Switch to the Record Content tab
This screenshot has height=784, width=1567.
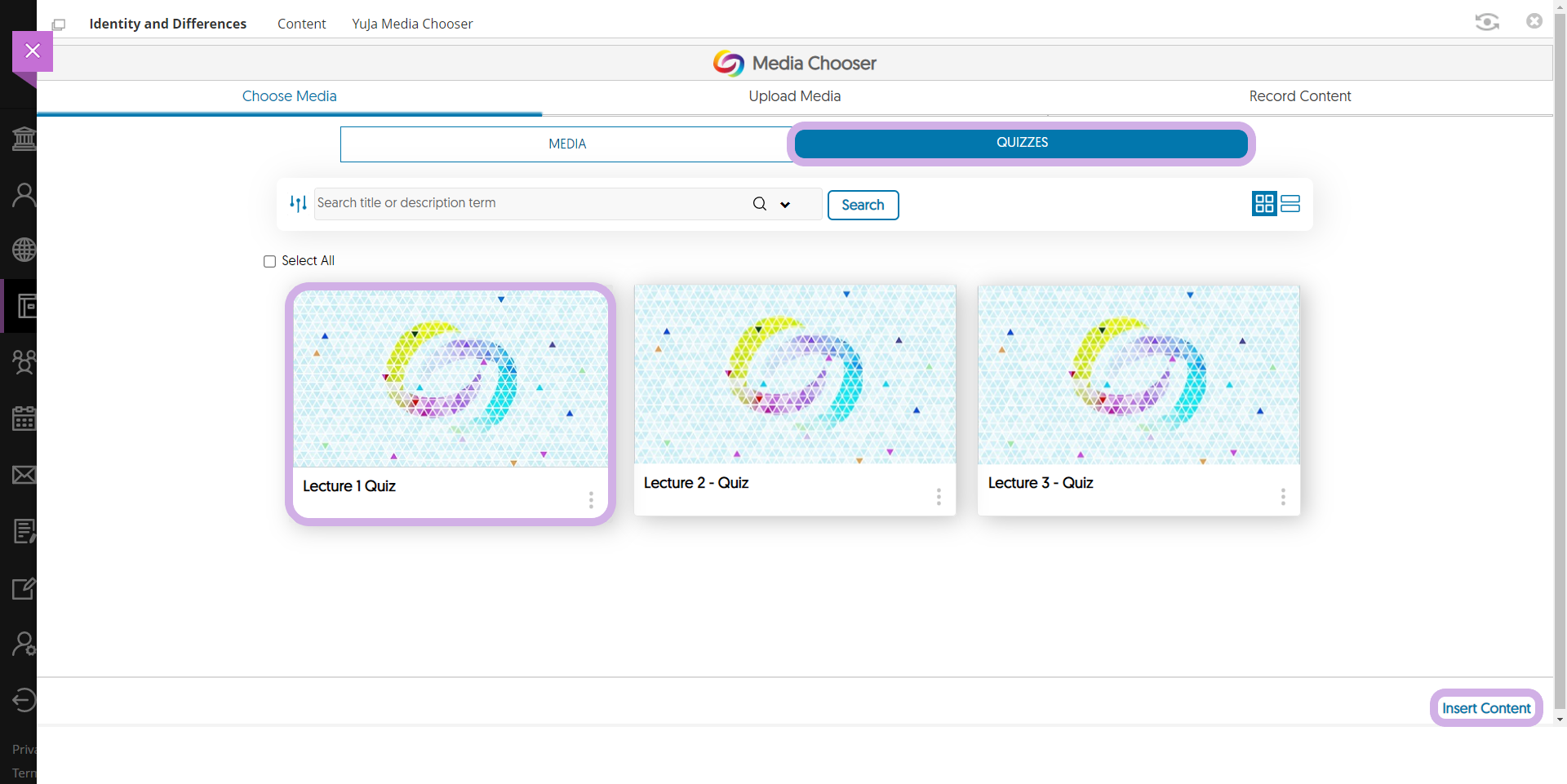pos(1299,96)
